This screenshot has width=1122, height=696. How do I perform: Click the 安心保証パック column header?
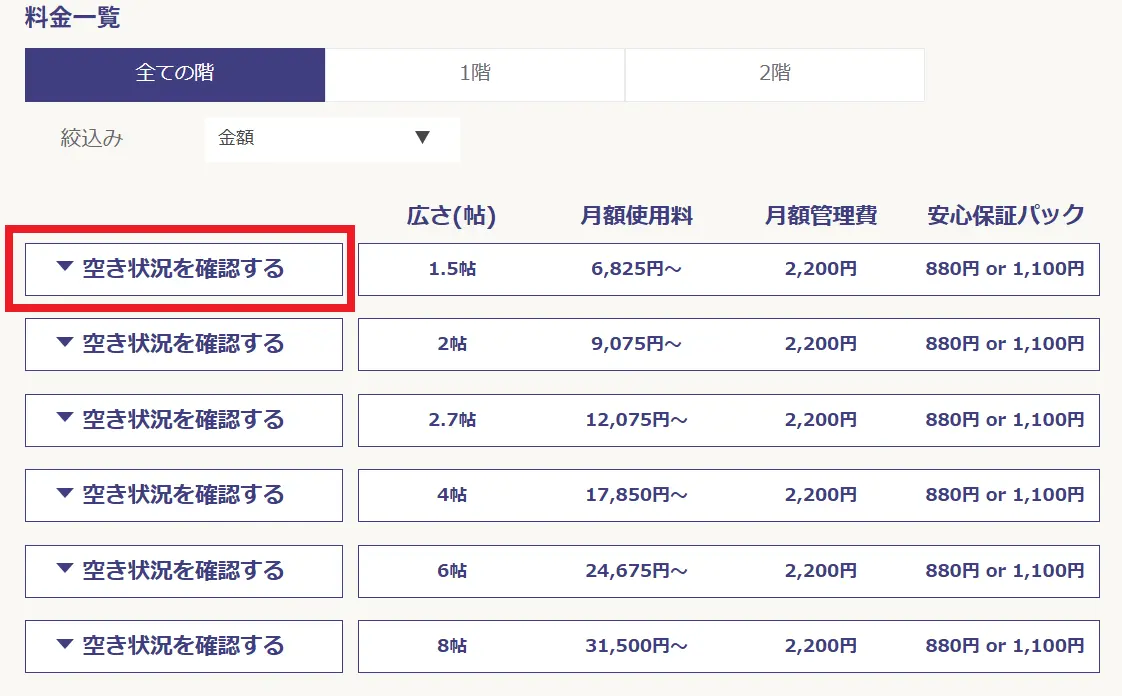click(1005, 215)
